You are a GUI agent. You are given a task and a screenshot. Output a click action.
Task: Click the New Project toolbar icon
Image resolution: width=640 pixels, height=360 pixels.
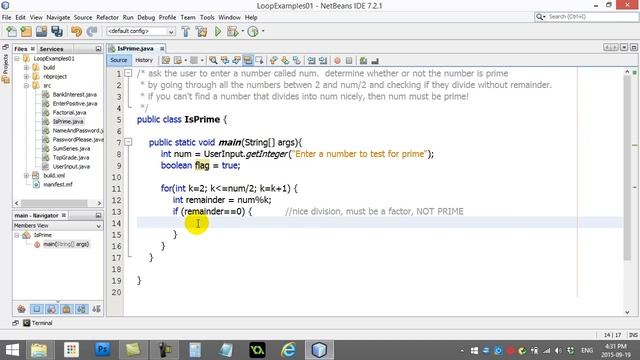[x=26, y=31]
